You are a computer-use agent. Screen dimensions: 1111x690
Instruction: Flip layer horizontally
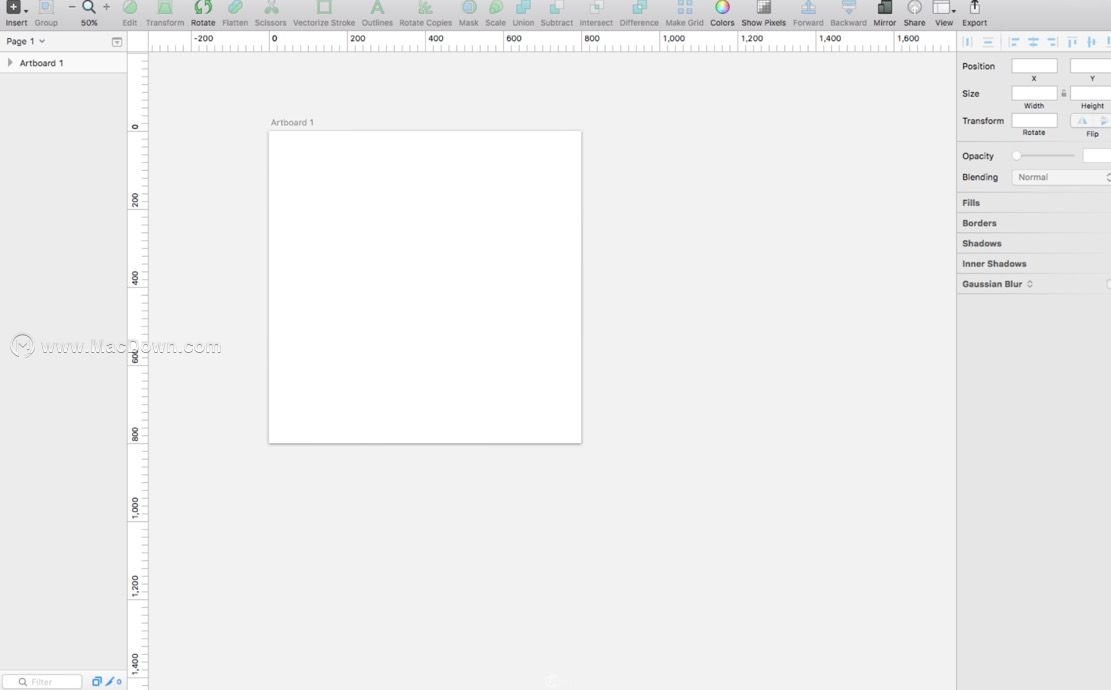pyautogui.click(x=1081, y=120)
